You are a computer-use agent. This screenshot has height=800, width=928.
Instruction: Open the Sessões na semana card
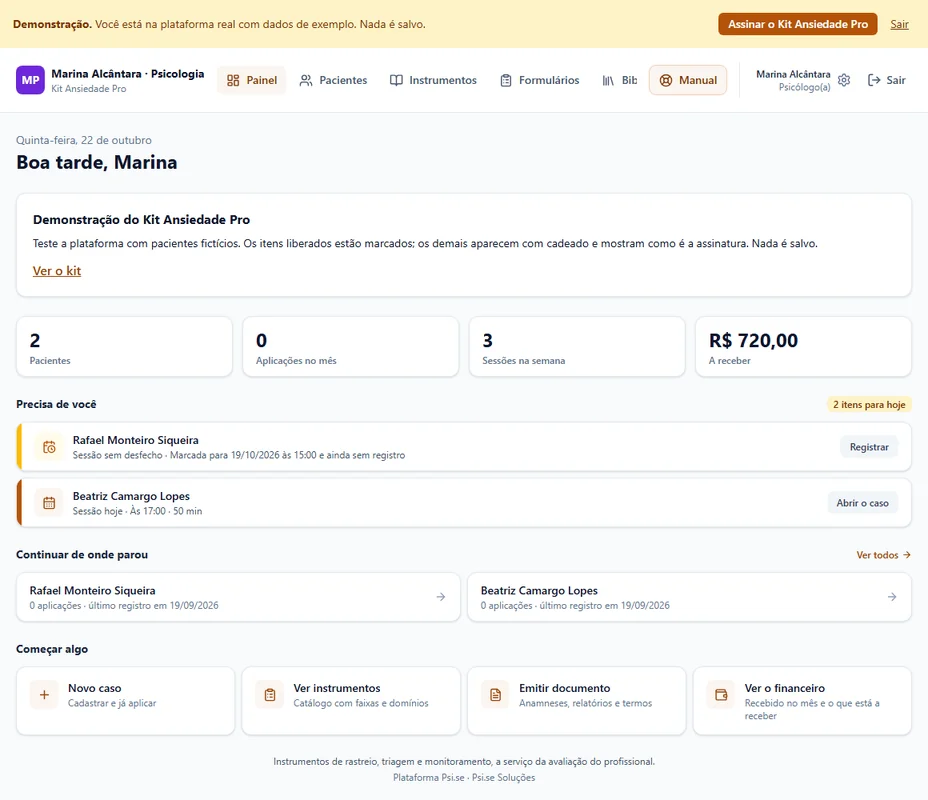(577, 347)
